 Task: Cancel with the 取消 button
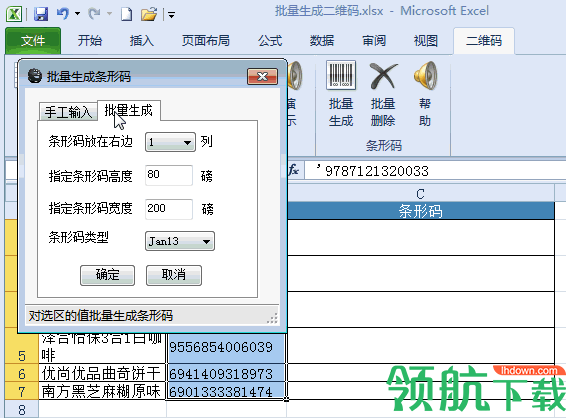(174, 275)
